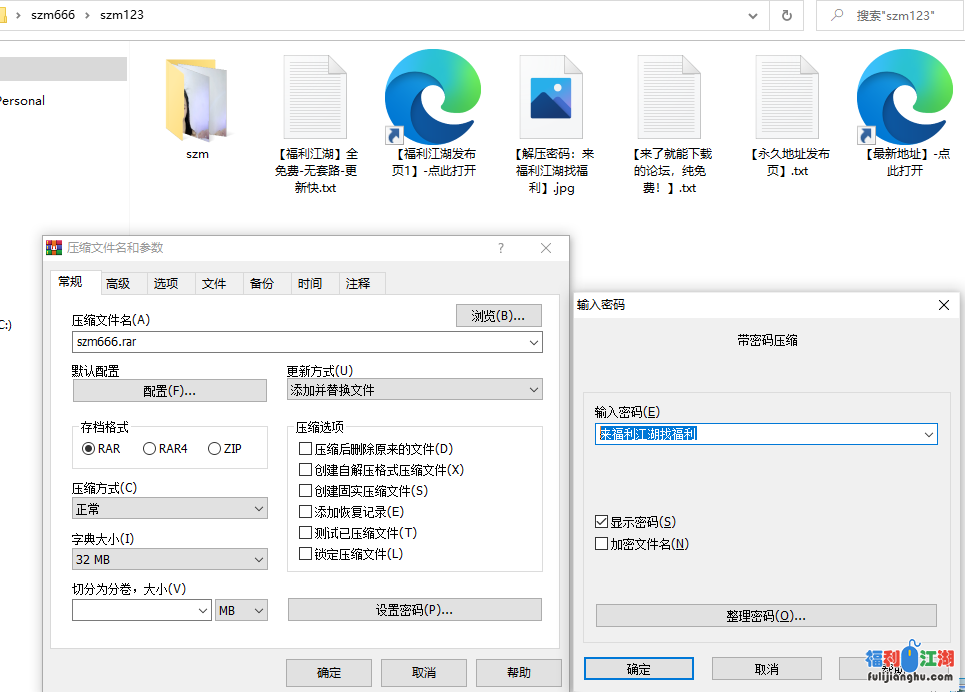This screenshot has height=692, width=965.
Task: Open the 压缩方式 dropdown
Action: pos(257,508)
